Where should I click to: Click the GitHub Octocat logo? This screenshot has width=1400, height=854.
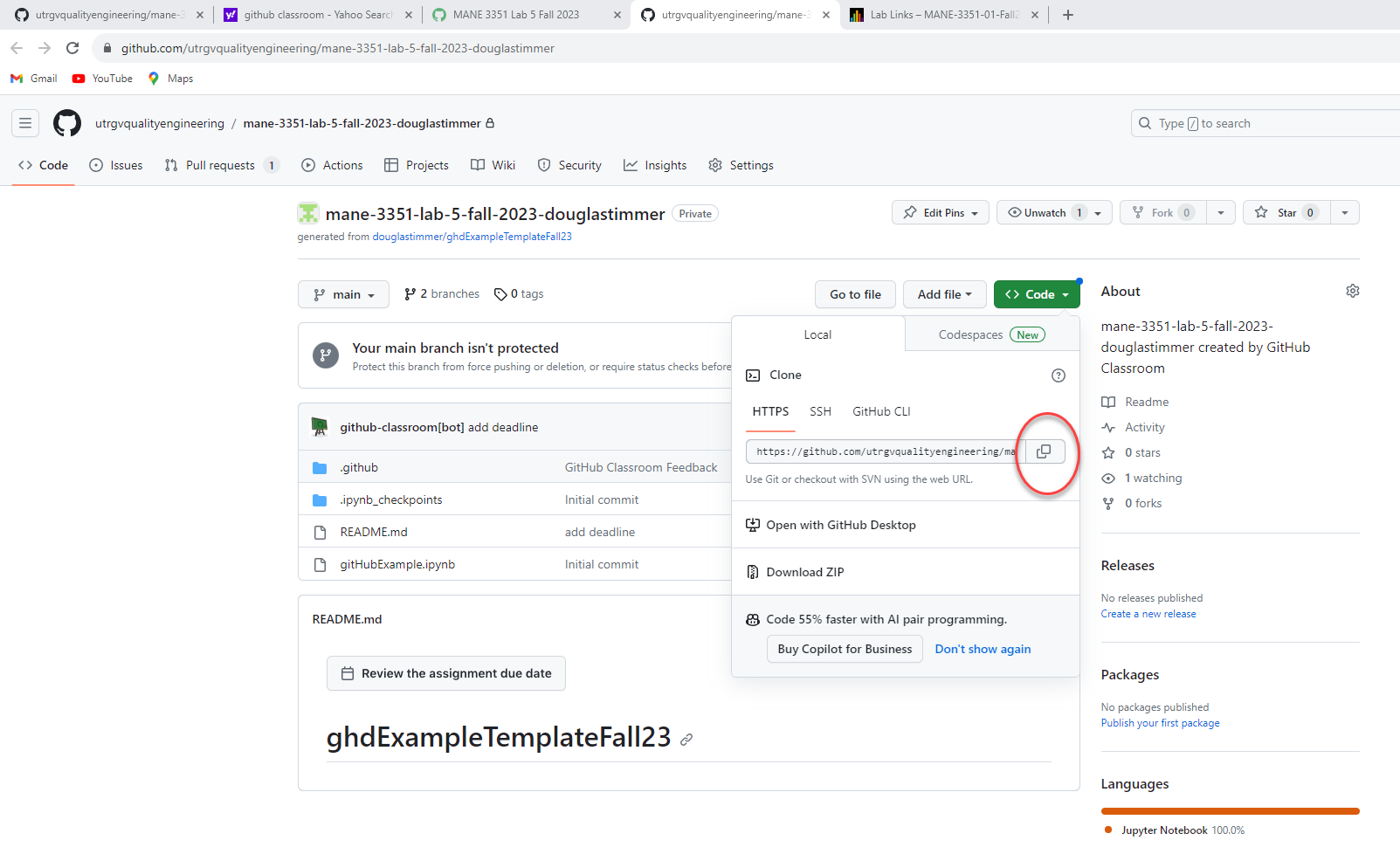pos(67,123)
